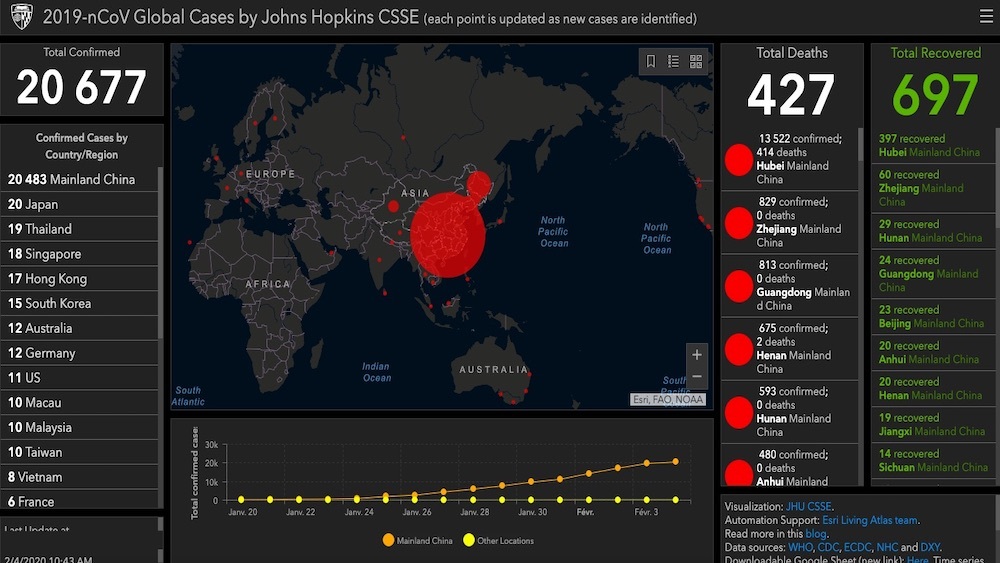1000x563 pixels.
Task: Select 60 recovered Zhejiang entry
Action: 934,188
